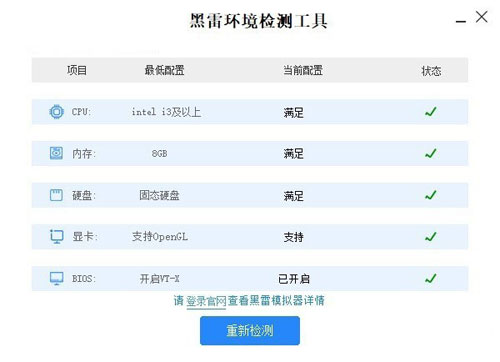This screenshot has height=362, width=500.
Task: Click the 状态 column header
Action: 431,71
